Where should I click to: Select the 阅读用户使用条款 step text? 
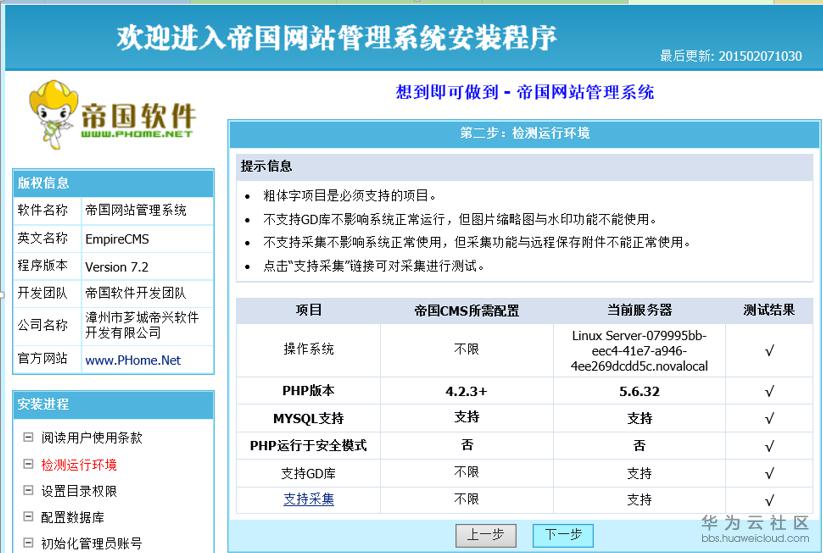[x=92, y=438]
